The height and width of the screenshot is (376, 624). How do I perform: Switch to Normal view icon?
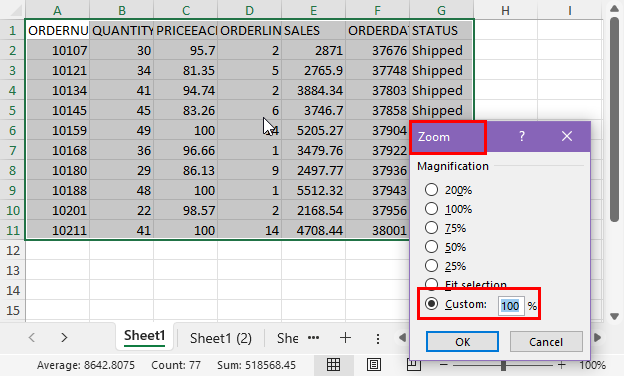(333, 365)
